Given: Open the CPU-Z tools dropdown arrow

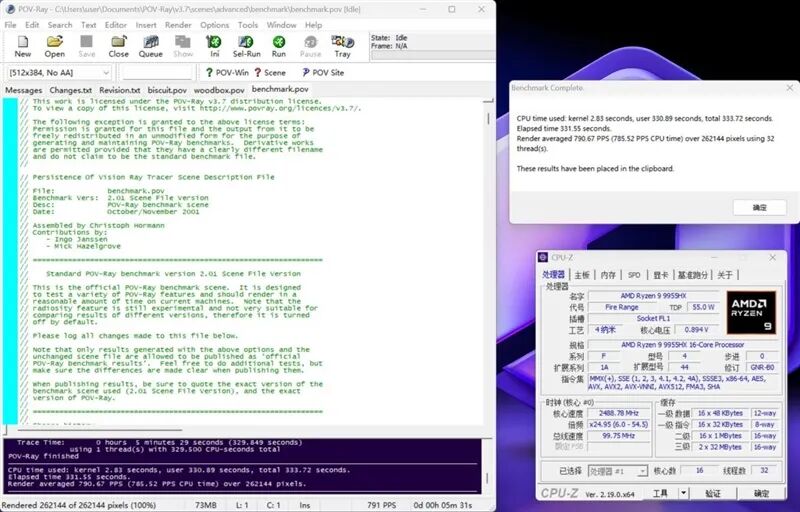Looking at the screenshot, I should point(683,493).
